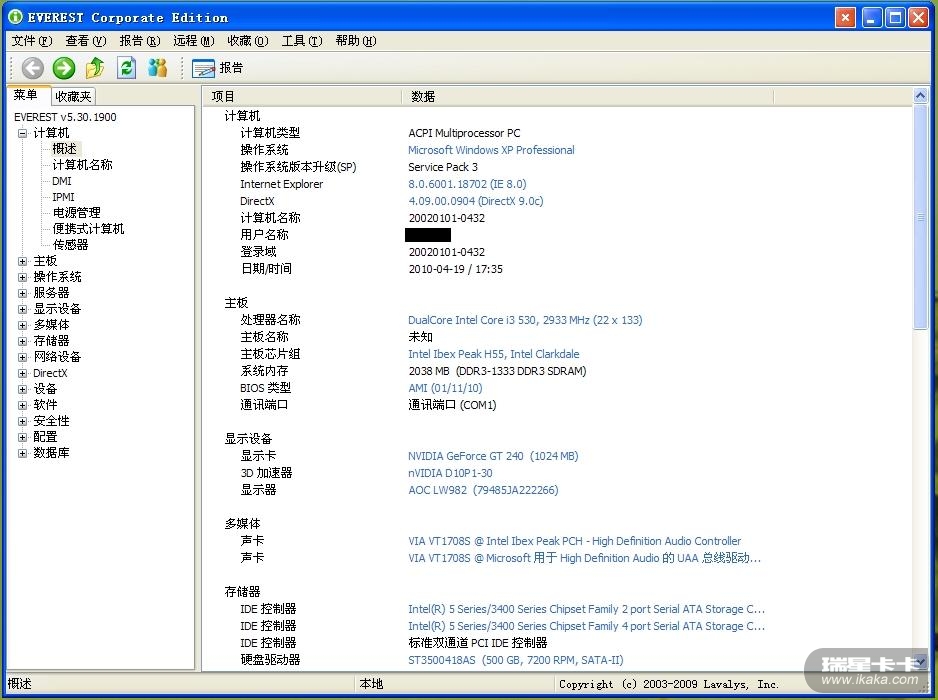Select 概述 in the tree

point(65,148)
